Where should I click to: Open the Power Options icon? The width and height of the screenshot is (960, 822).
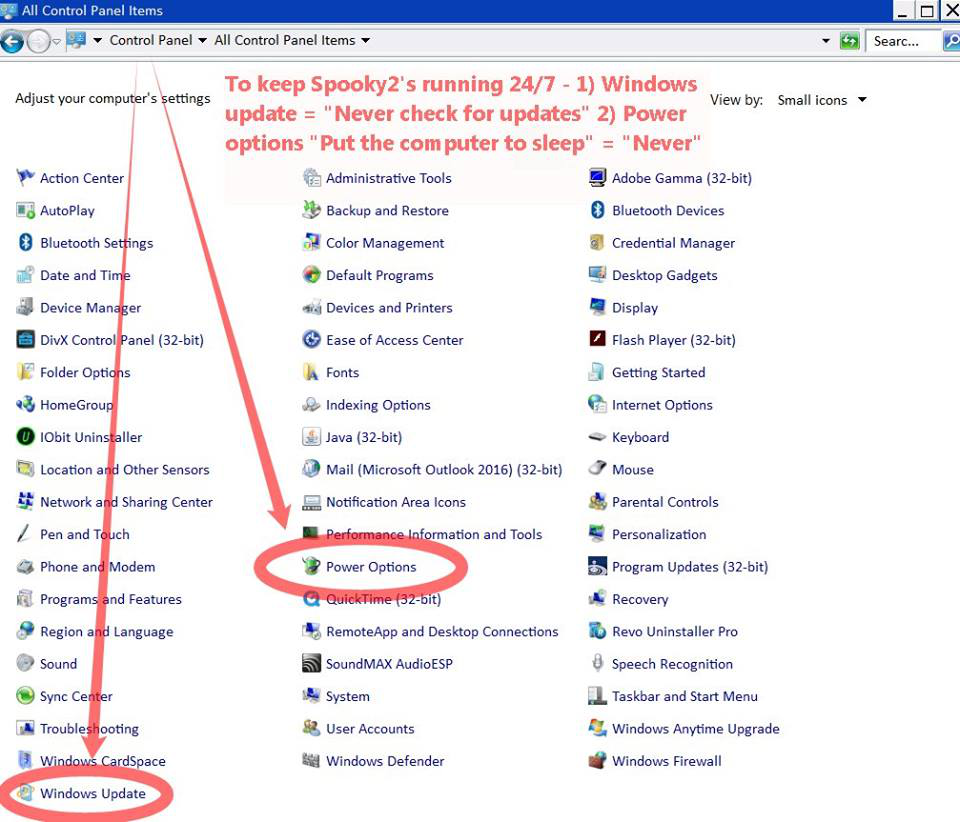[312, 566]
